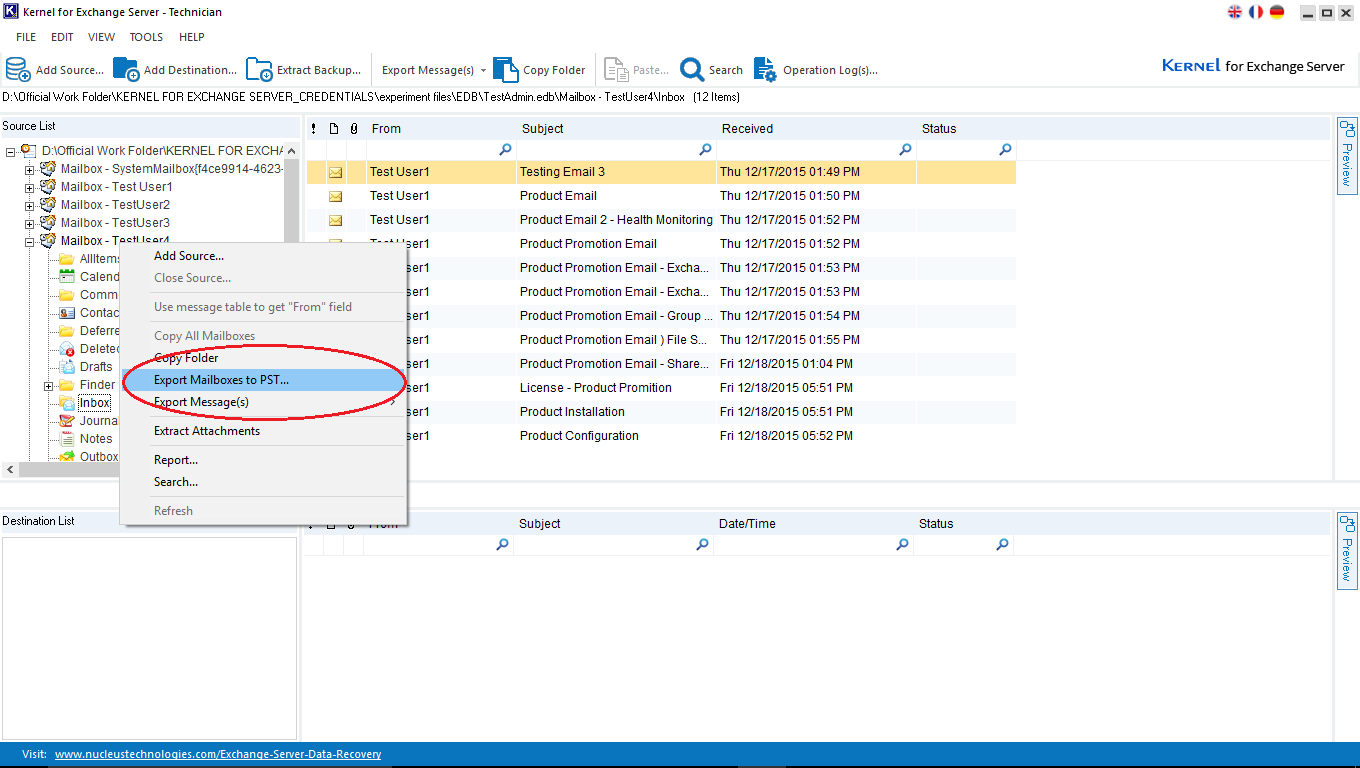This screenshot has height=768, width=1360.
Task: Click the Search magnifier toolbar icon
Action: tap(692, 69)
